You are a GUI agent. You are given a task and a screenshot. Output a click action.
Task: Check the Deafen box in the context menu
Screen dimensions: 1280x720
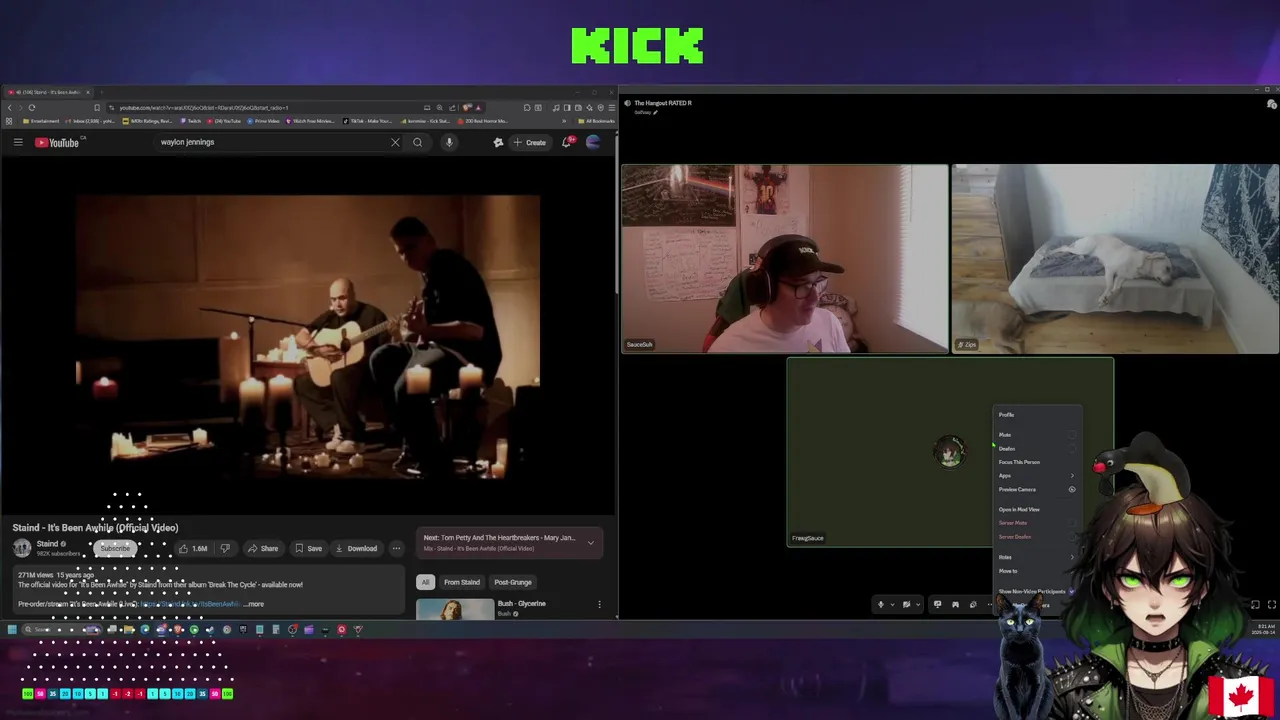1071,449
